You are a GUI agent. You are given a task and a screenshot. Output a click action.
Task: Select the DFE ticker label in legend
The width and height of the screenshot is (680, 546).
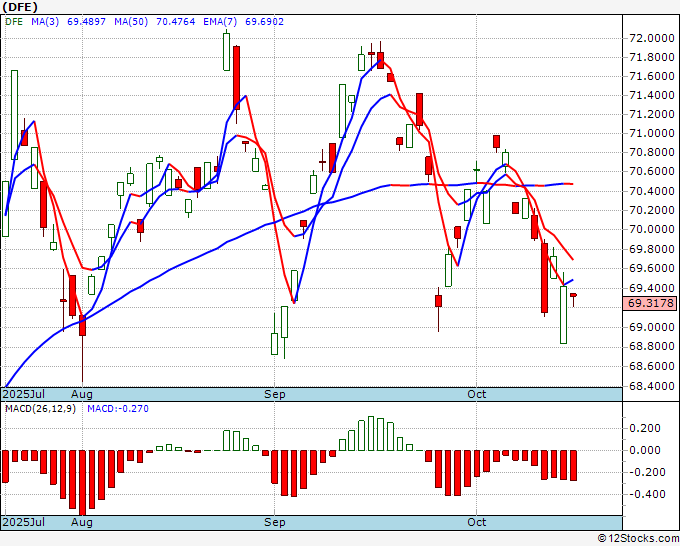click(14, 22)
